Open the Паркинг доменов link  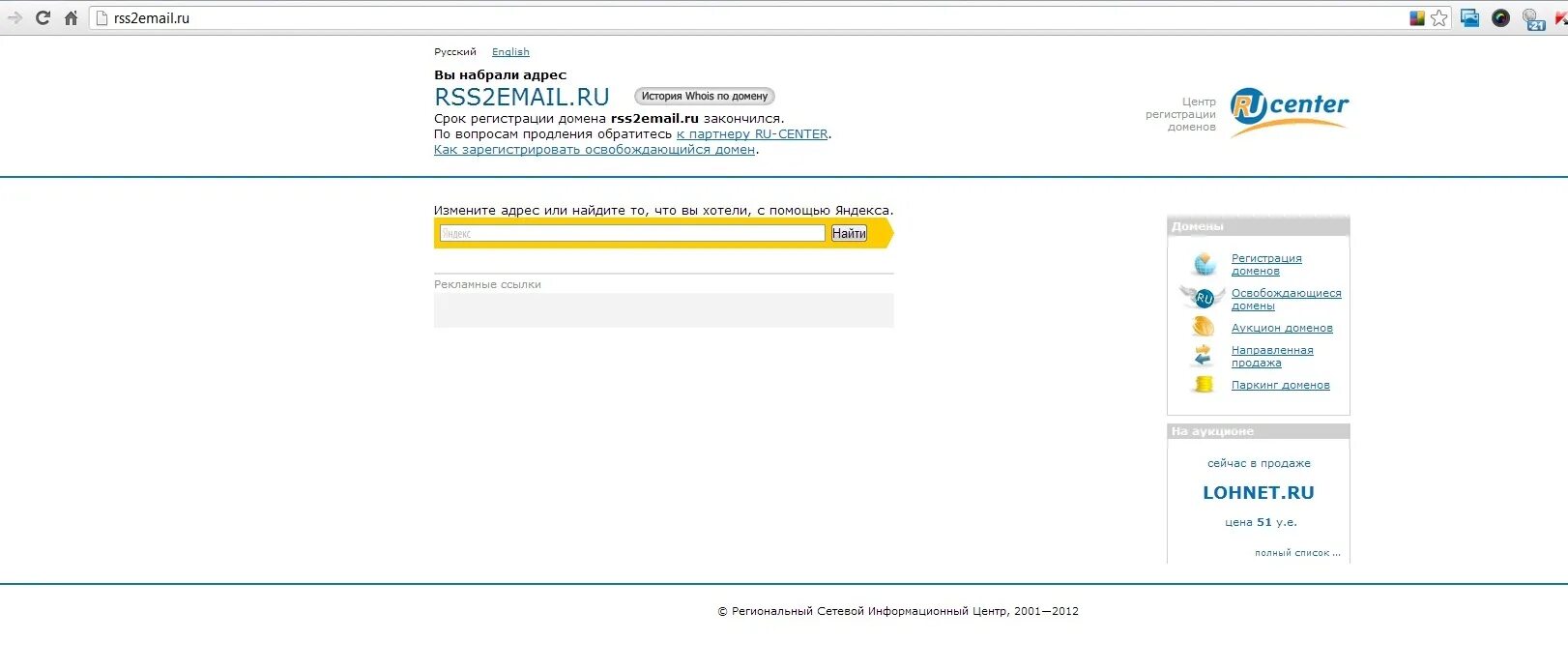pos(1281,385)
